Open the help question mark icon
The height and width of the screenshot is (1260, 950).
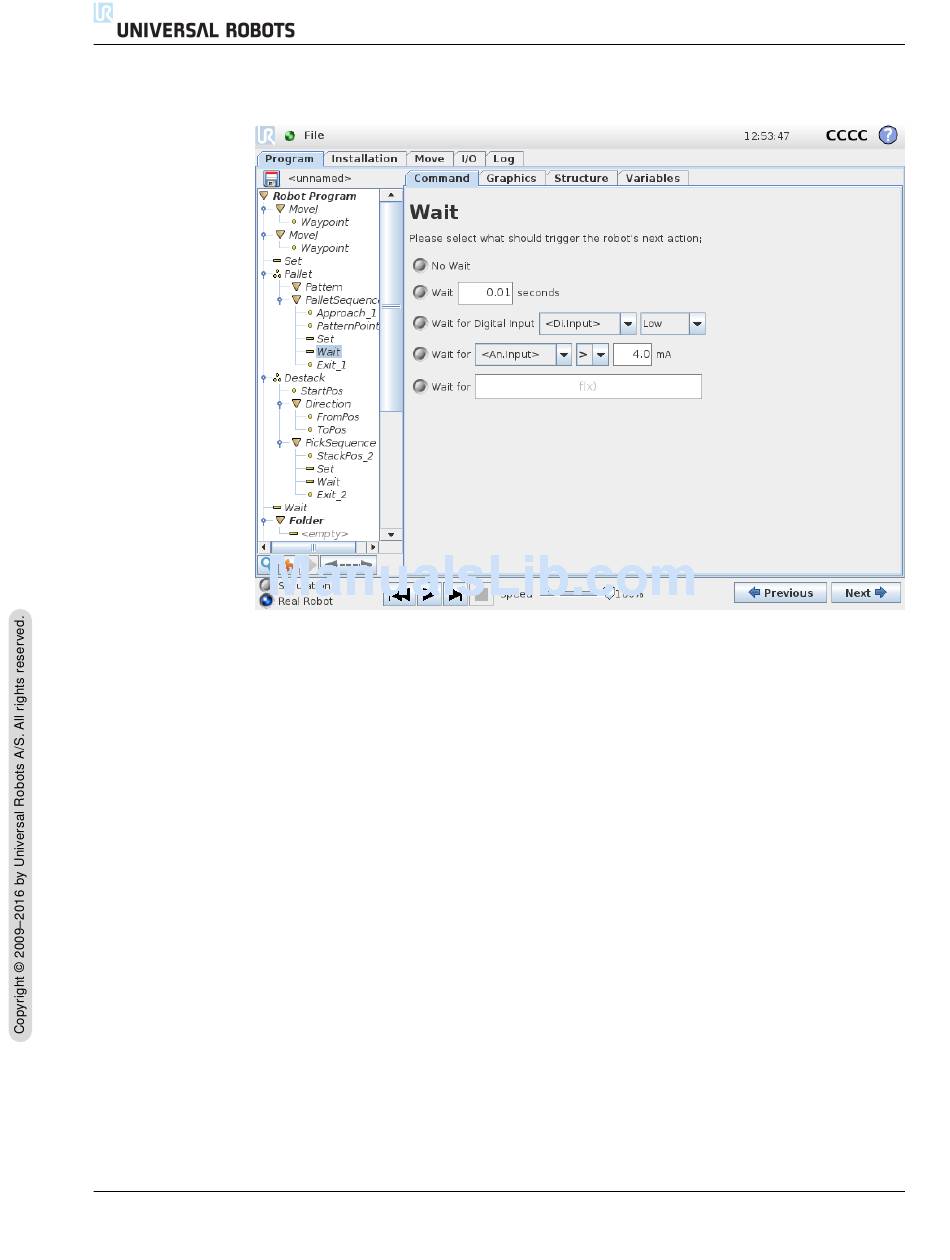click(x=888, y=135)
